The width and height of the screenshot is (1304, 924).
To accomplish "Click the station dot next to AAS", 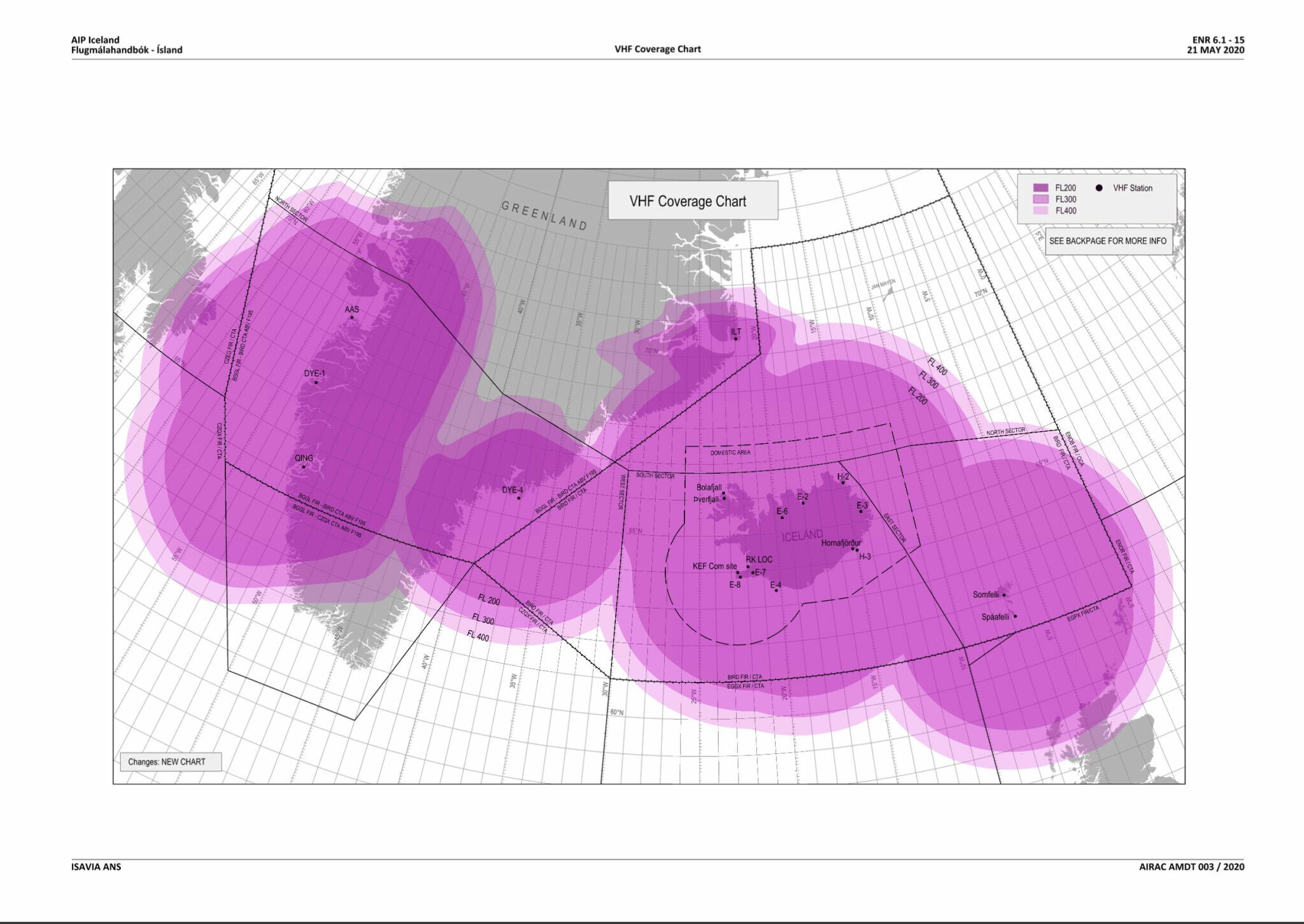I will [351, 317].
